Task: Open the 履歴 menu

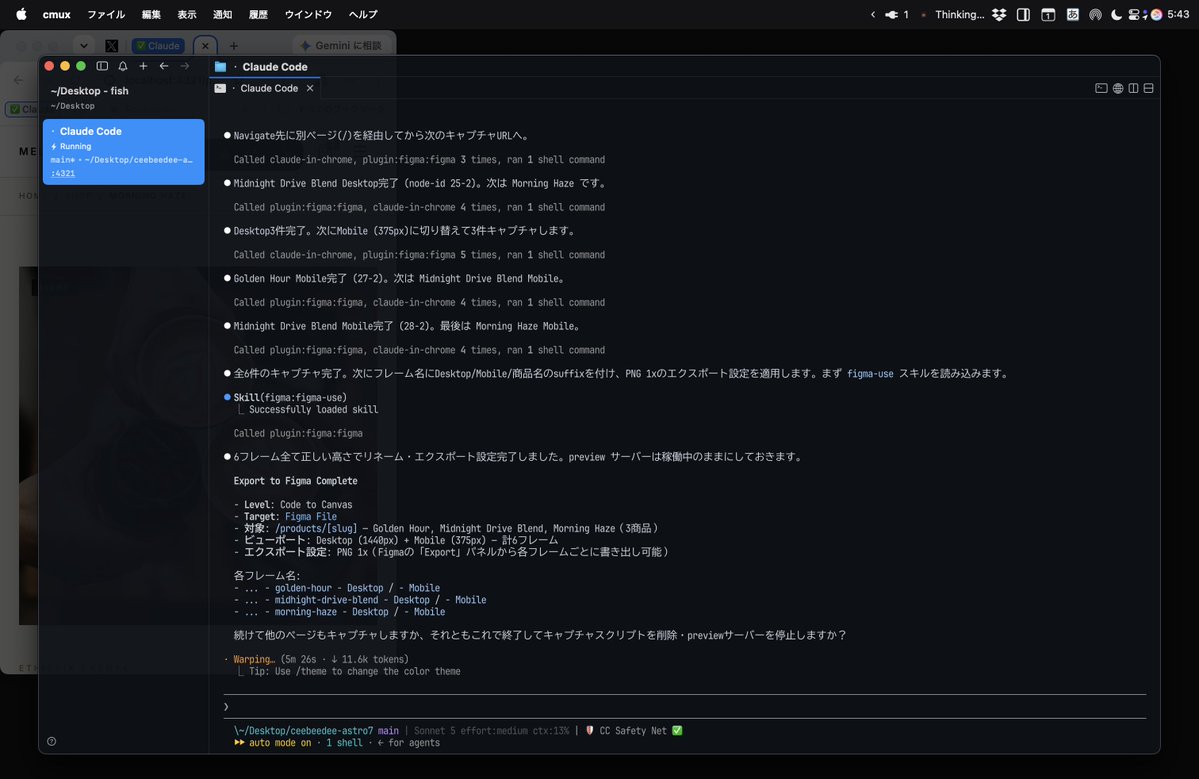Action: coord(258,14)
